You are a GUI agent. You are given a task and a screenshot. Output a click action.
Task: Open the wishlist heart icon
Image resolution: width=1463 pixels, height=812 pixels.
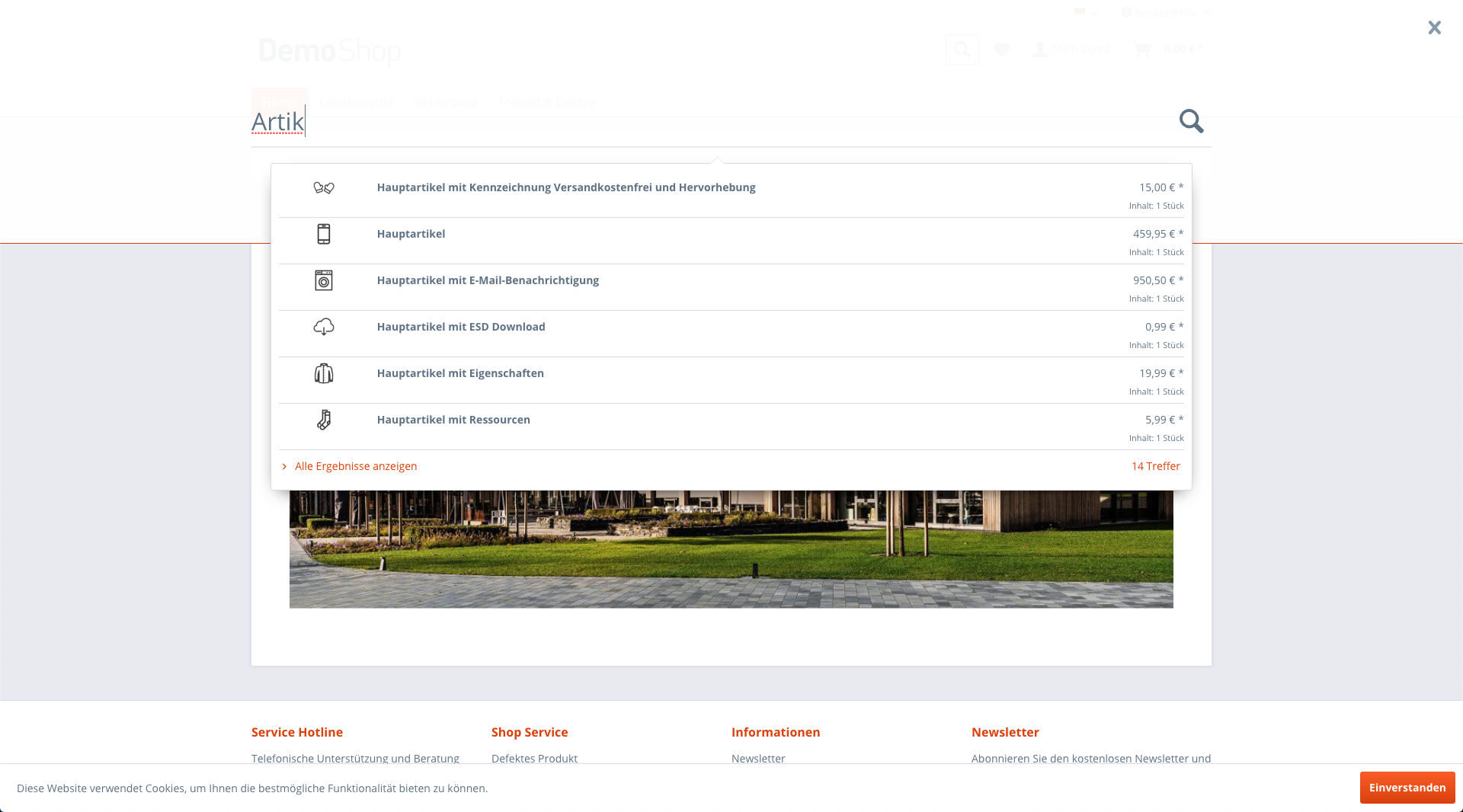(x=1002, y=50)
